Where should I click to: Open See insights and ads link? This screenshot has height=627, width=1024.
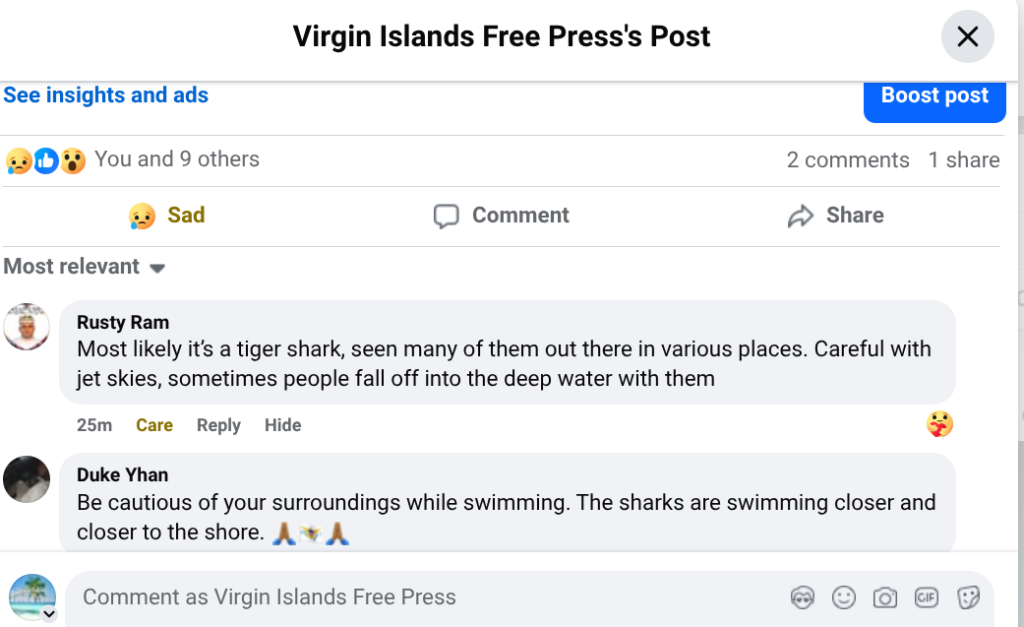(x=106, y=95)
